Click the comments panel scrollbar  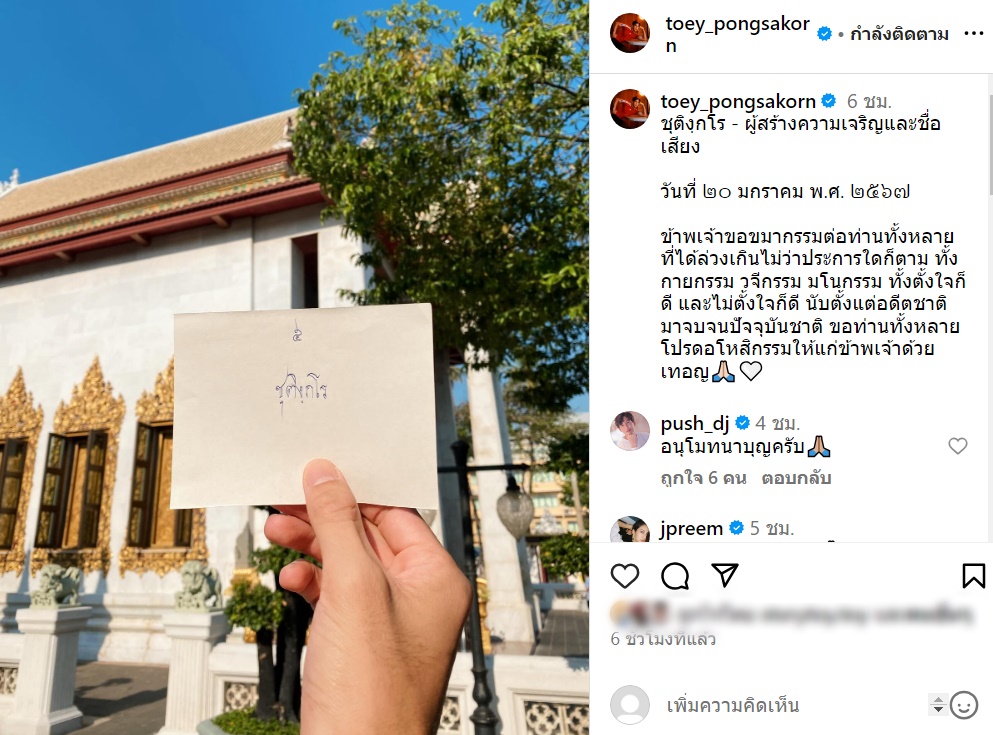pyautogui.click(x=989, y=146)
